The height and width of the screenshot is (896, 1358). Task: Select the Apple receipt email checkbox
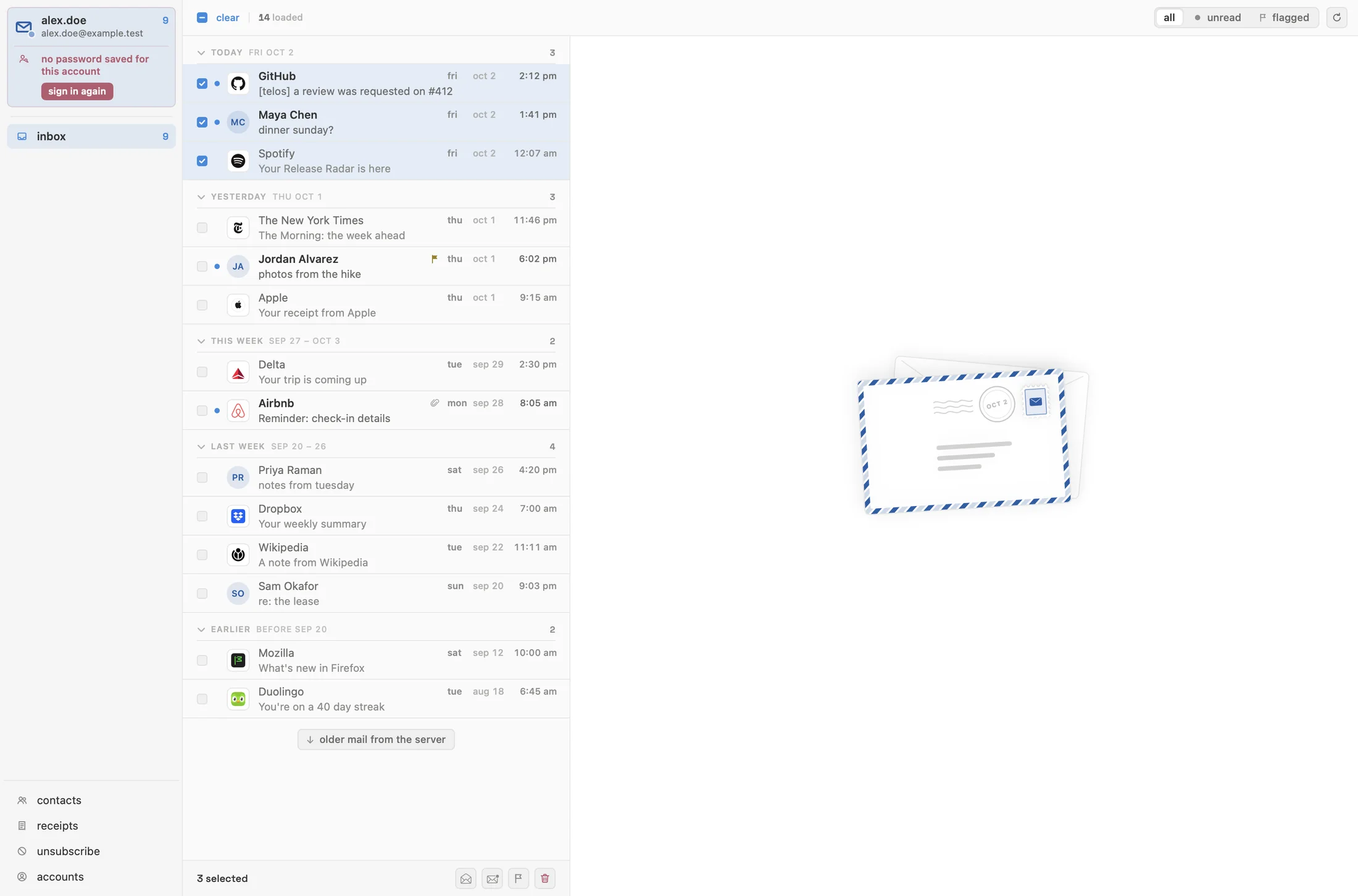(x=202, y=305)
